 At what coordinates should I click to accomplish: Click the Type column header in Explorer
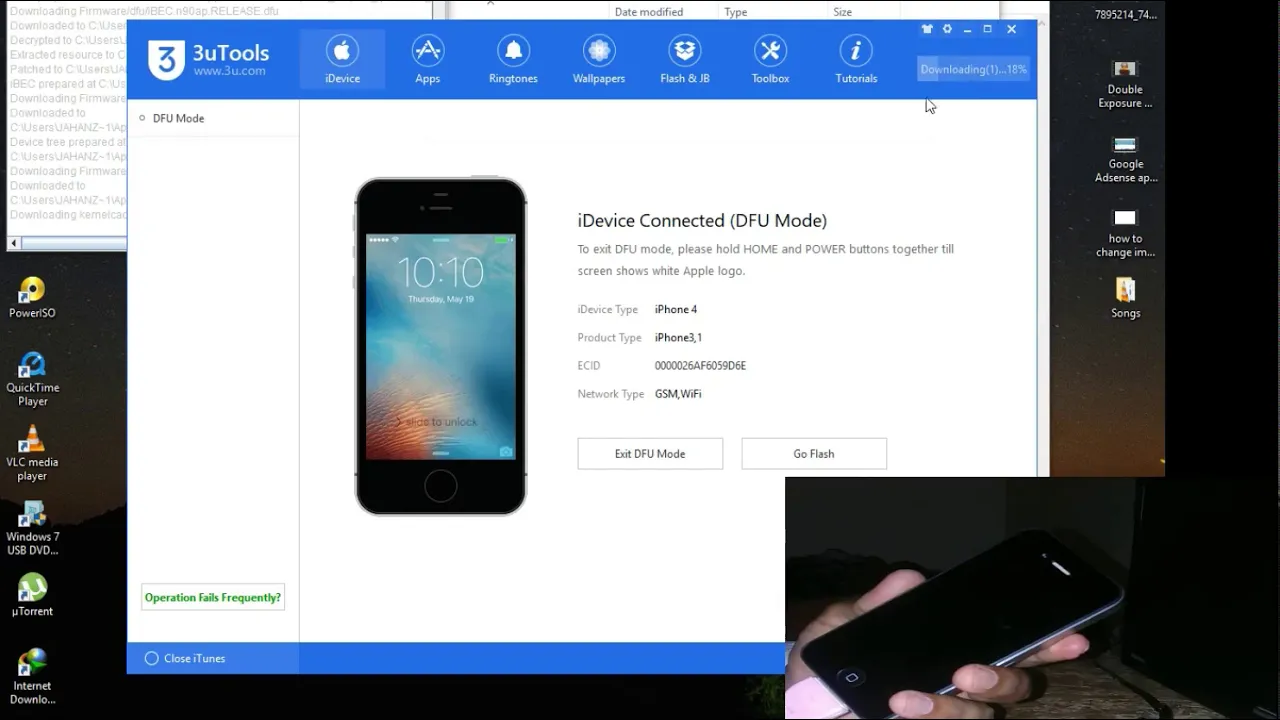736,12
